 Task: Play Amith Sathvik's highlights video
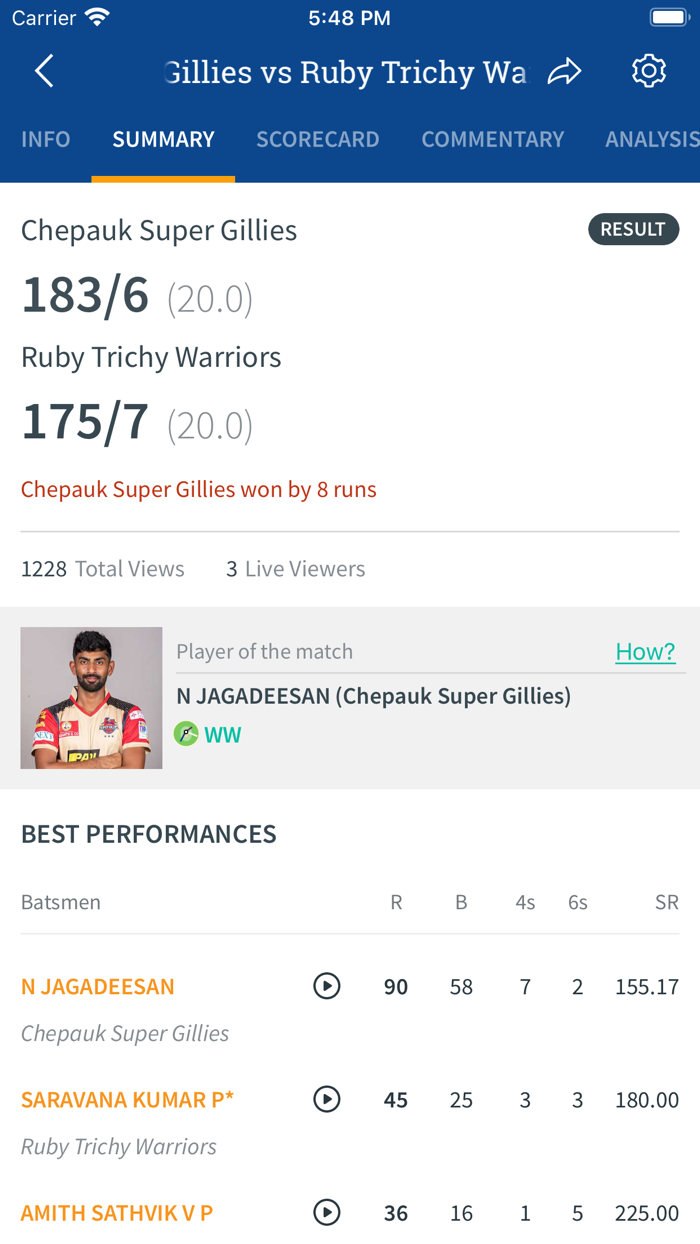click(x=326, y=1212)
